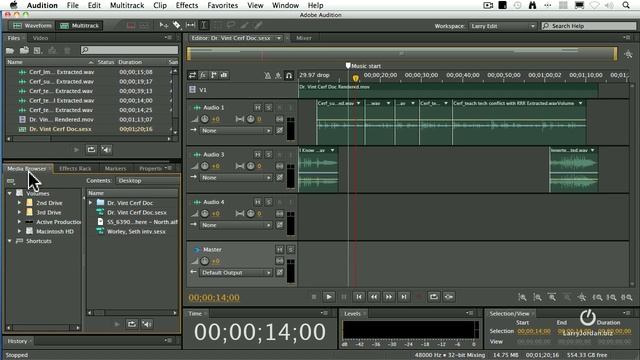This screenshot has height=360, width=640.
Task: Start playback with the Play button
Action: pyautogui.click(x=329, y=297)
